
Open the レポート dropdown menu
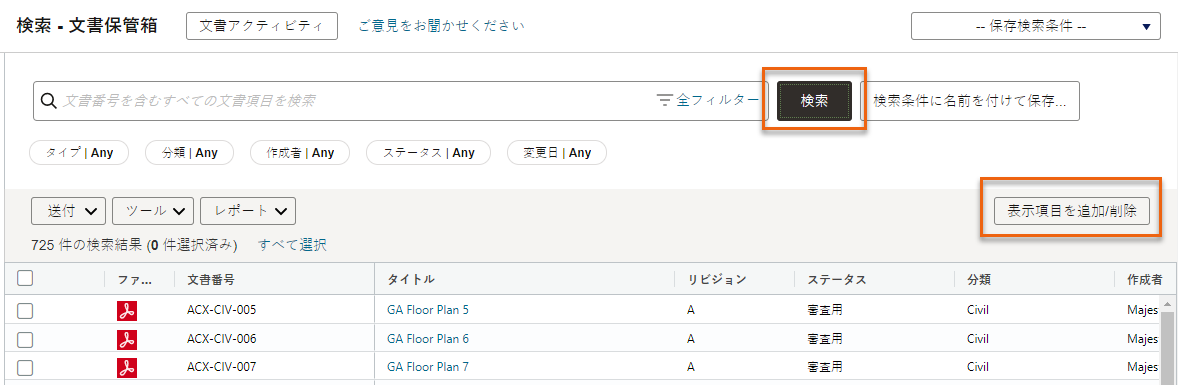click(248, 211)
